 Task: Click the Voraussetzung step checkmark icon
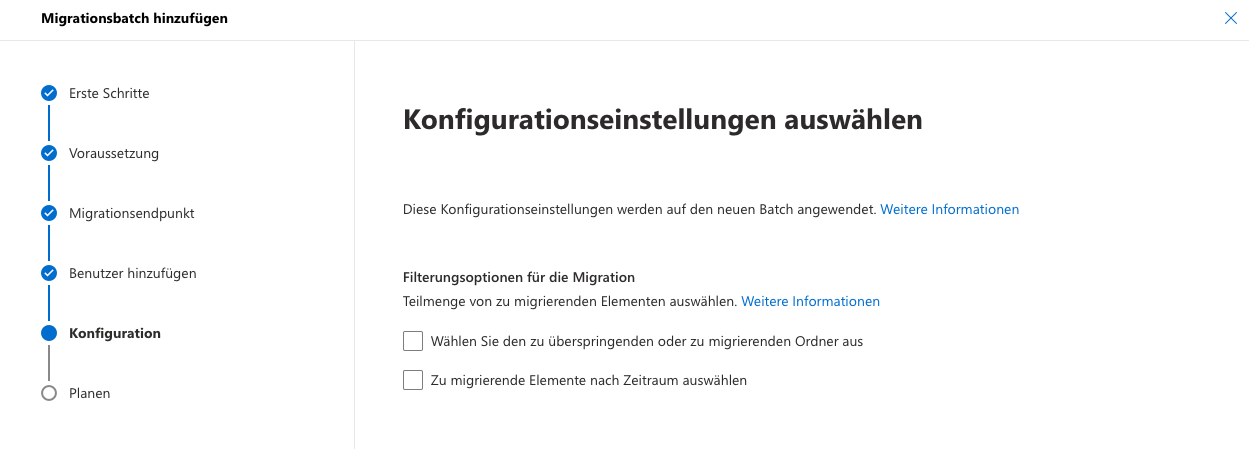tap(49, 153)
